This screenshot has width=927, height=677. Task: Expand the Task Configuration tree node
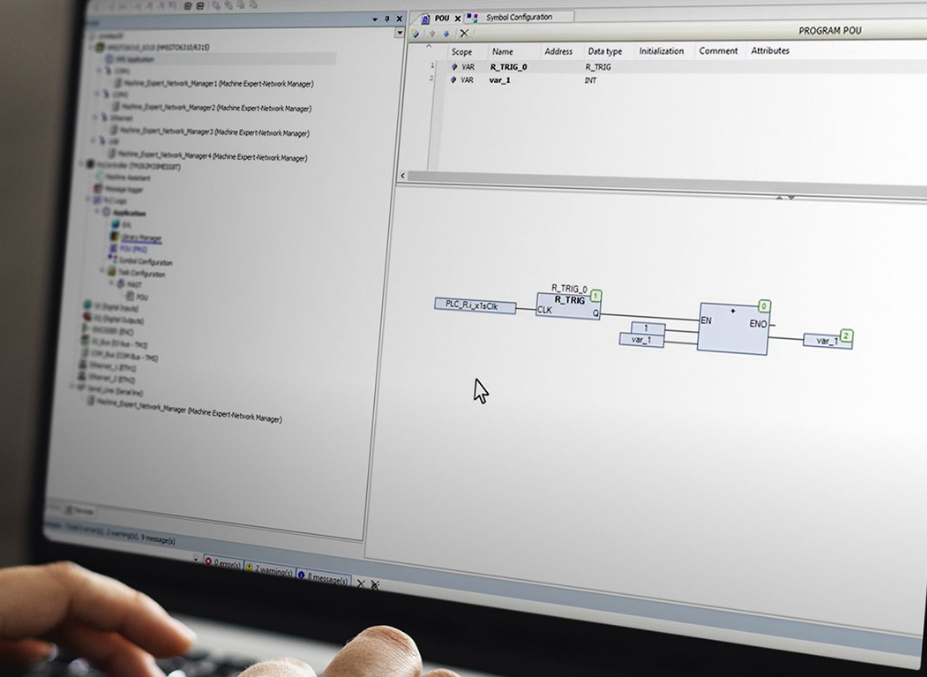[x=101, y=271]
